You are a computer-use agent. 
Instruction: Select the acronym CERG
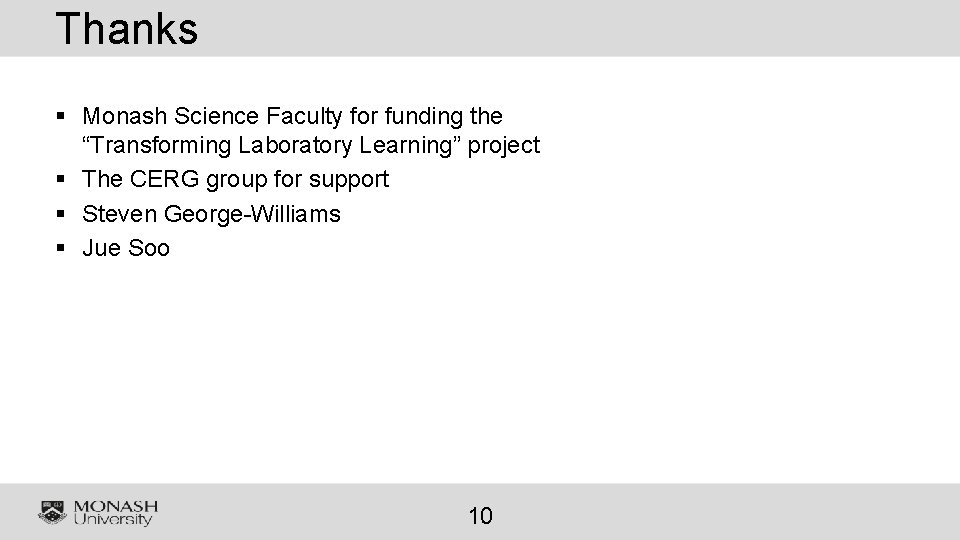164,179
